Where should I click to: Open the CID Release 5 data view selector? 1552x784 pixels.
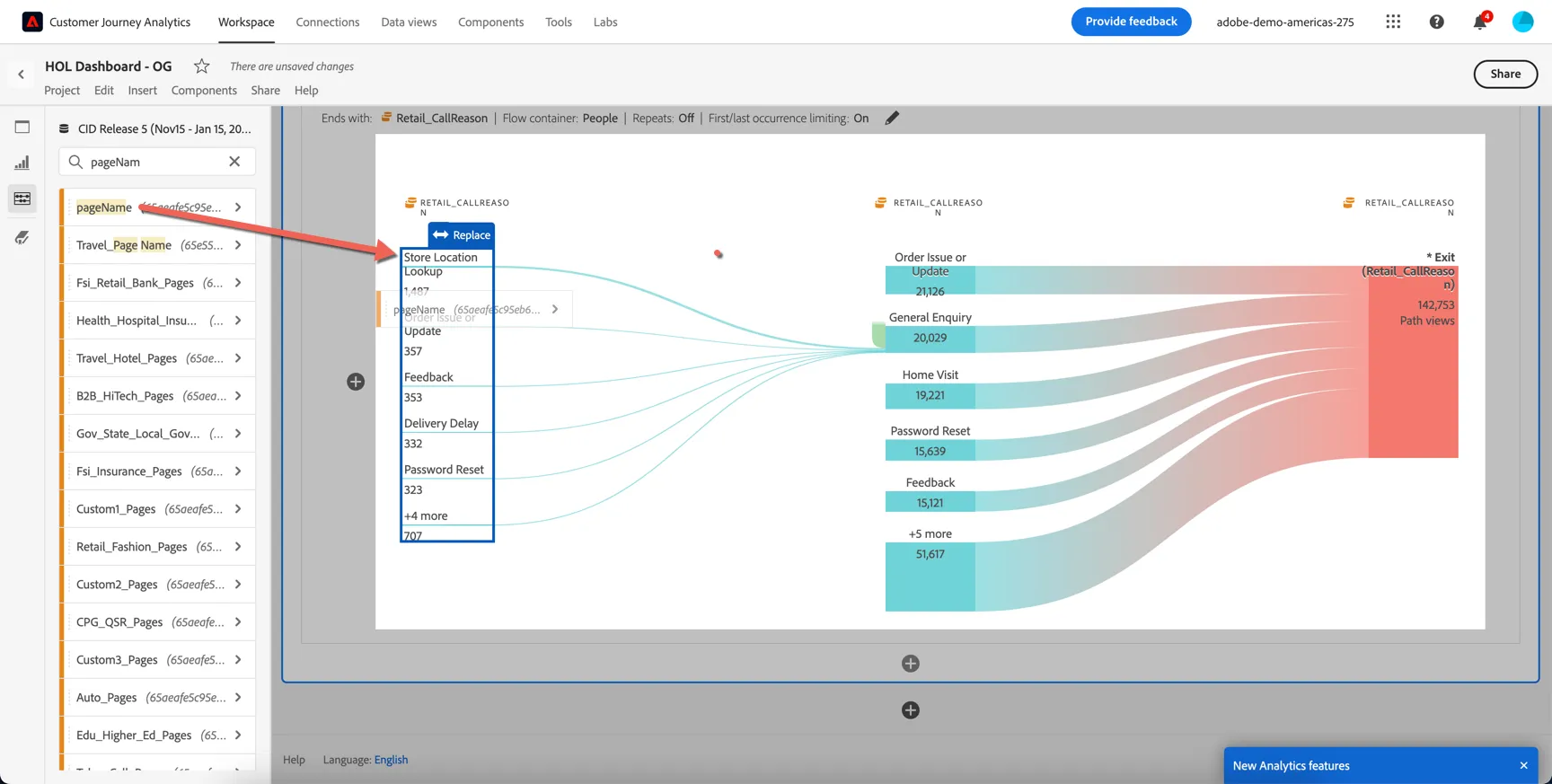[x=157, y=128]
